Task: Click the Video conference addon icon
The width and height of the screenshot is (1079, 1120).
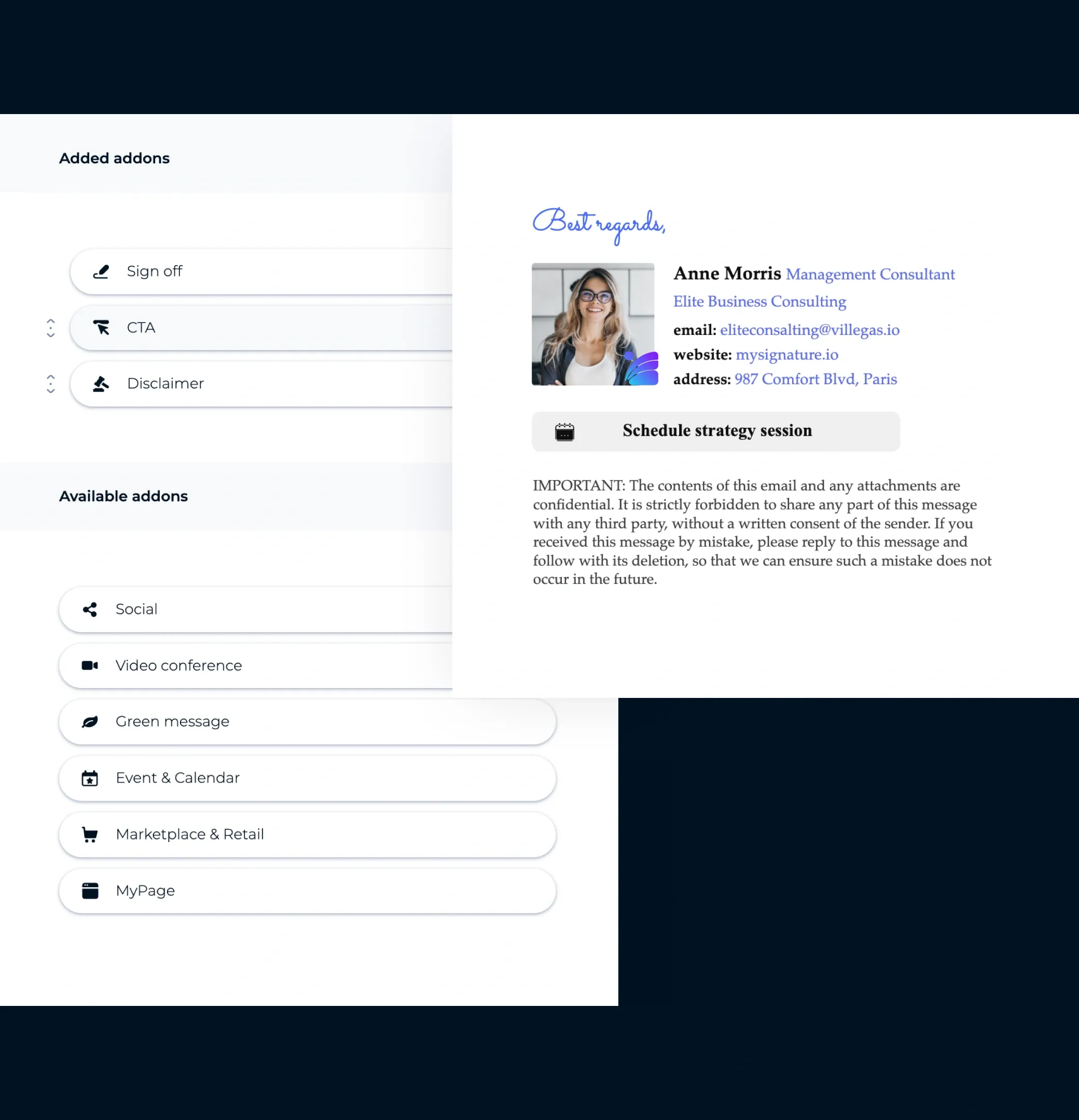Action: point(89,665)
